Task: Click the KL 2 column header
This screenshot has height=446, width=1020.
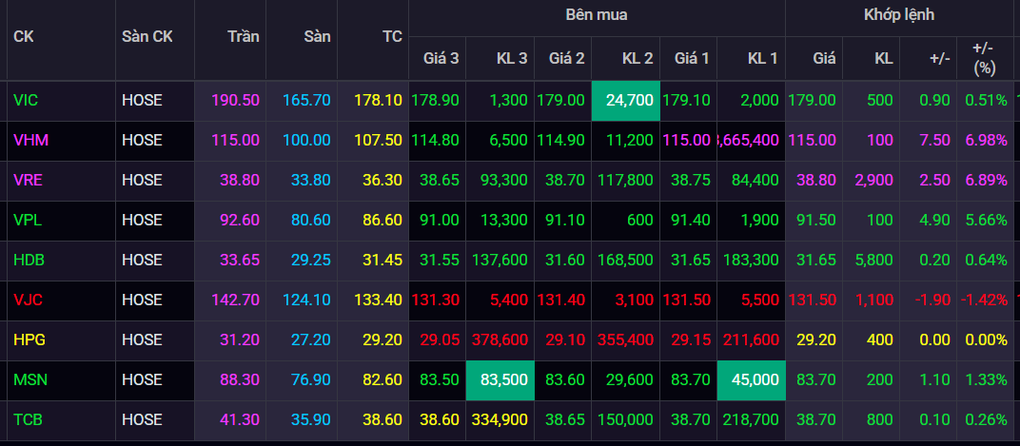Action: click(x=638, y=58)
